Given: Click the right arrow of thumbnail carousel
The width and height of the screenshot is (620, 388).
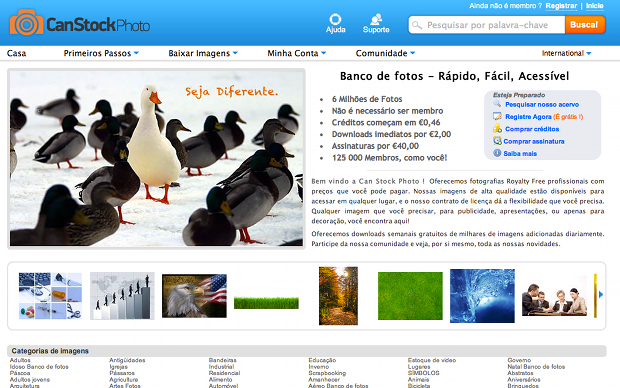Looking at the screenshot, I should [x=601, y=295].
